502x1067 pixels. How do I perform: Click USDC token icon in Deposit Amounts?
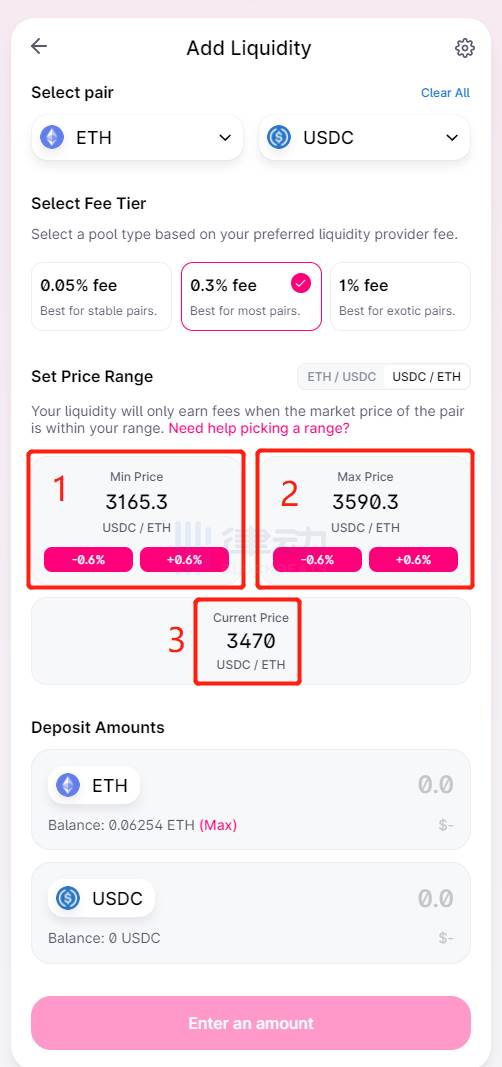(67, 898)
